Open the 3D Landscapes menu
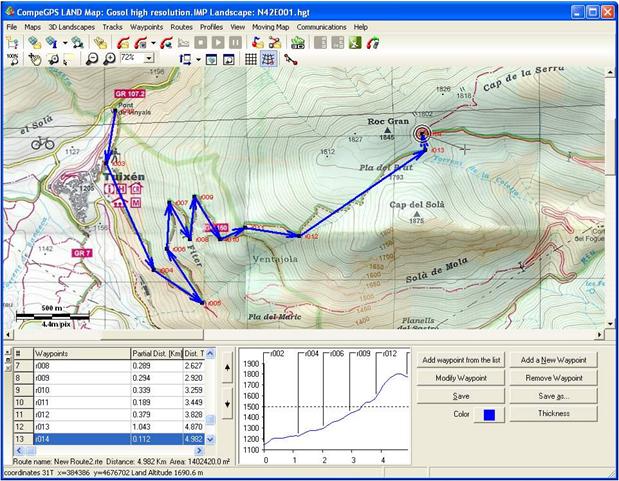 tap(71, 27)
